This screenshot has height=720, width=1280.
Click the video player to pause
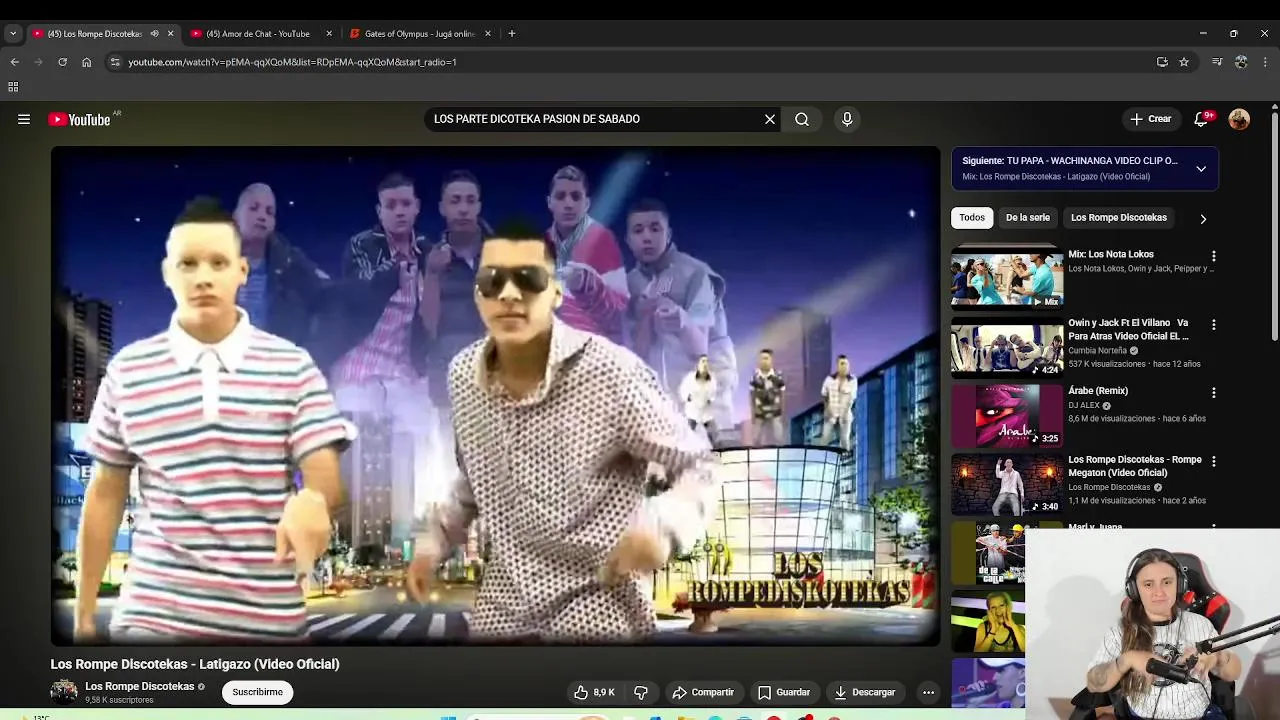pyautogui.click(x=495, y=396)
